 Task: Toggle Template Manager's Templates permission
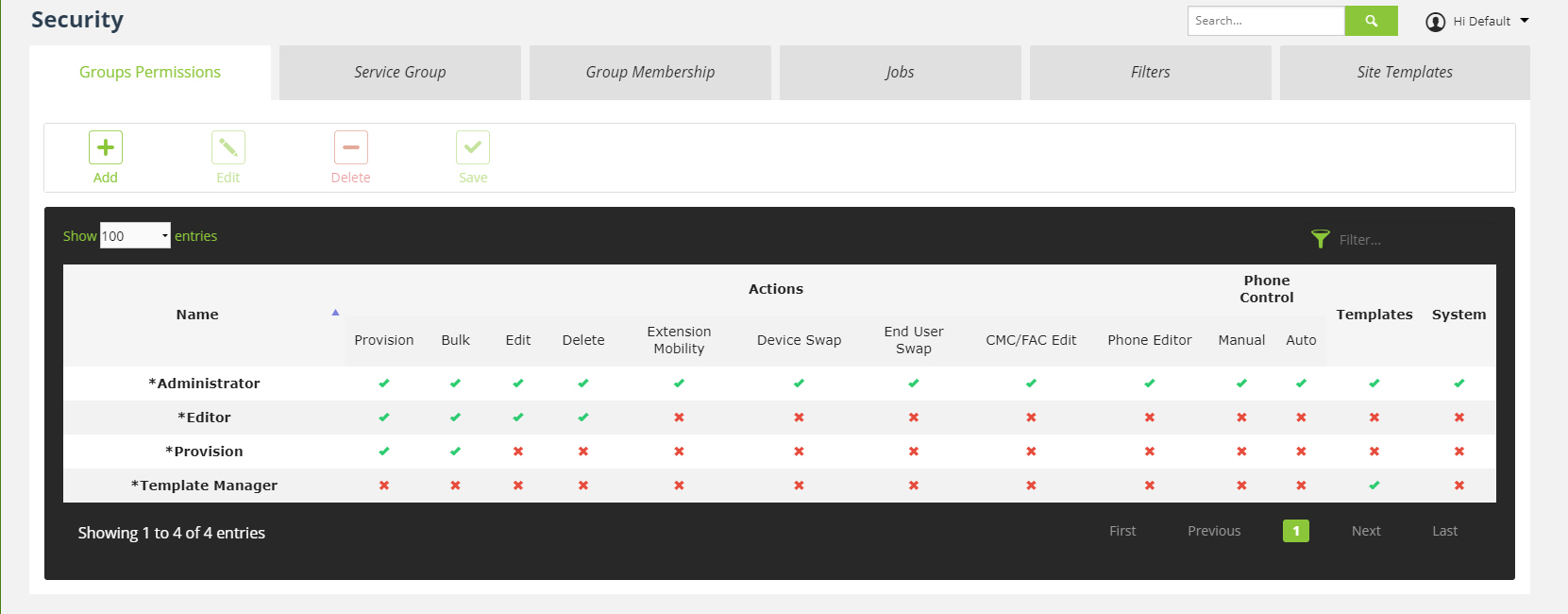click(1374, 486)
